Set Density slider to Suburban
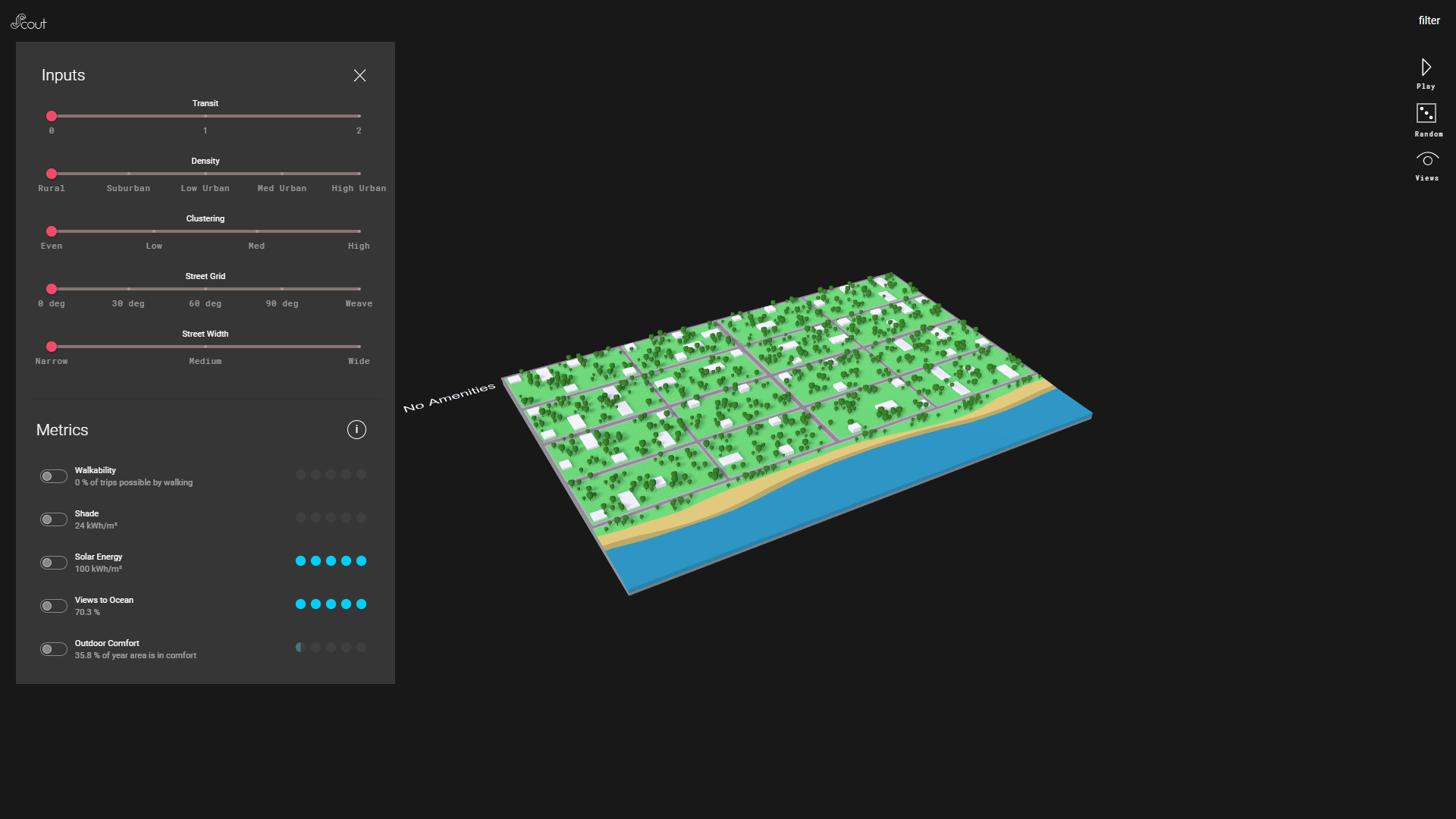1456x819 pixels. point(129,174)
